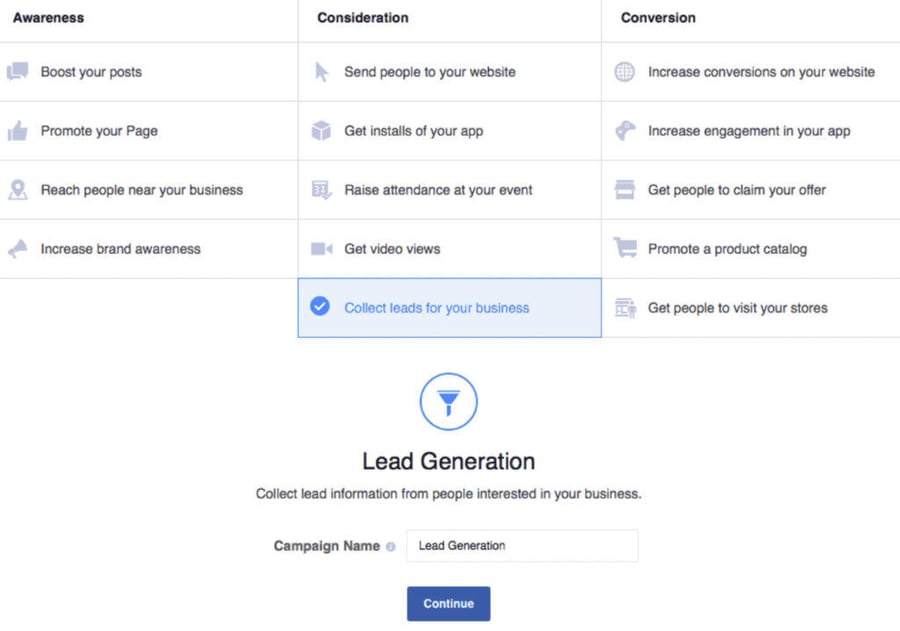Image resolution: width=900 pixels, height=631 pixels.
Task: Click the globe icon for website conversions
Action: click(x=623, y=71)
